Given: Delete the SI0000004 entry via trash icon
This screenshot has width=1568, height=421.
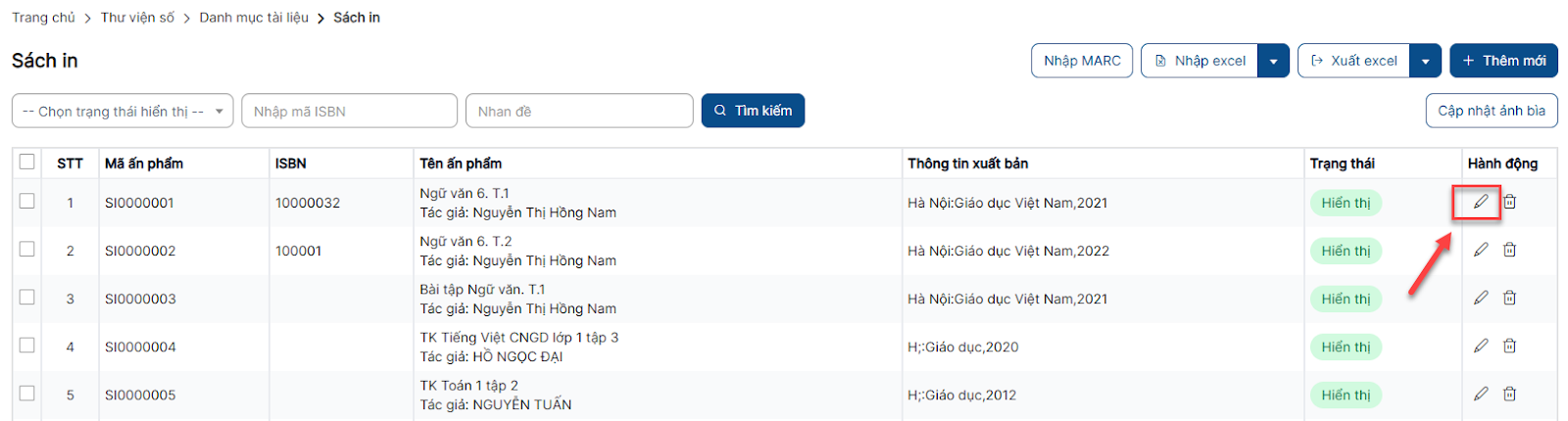Looking at the screenshot, I should (x=1510, y=346).
